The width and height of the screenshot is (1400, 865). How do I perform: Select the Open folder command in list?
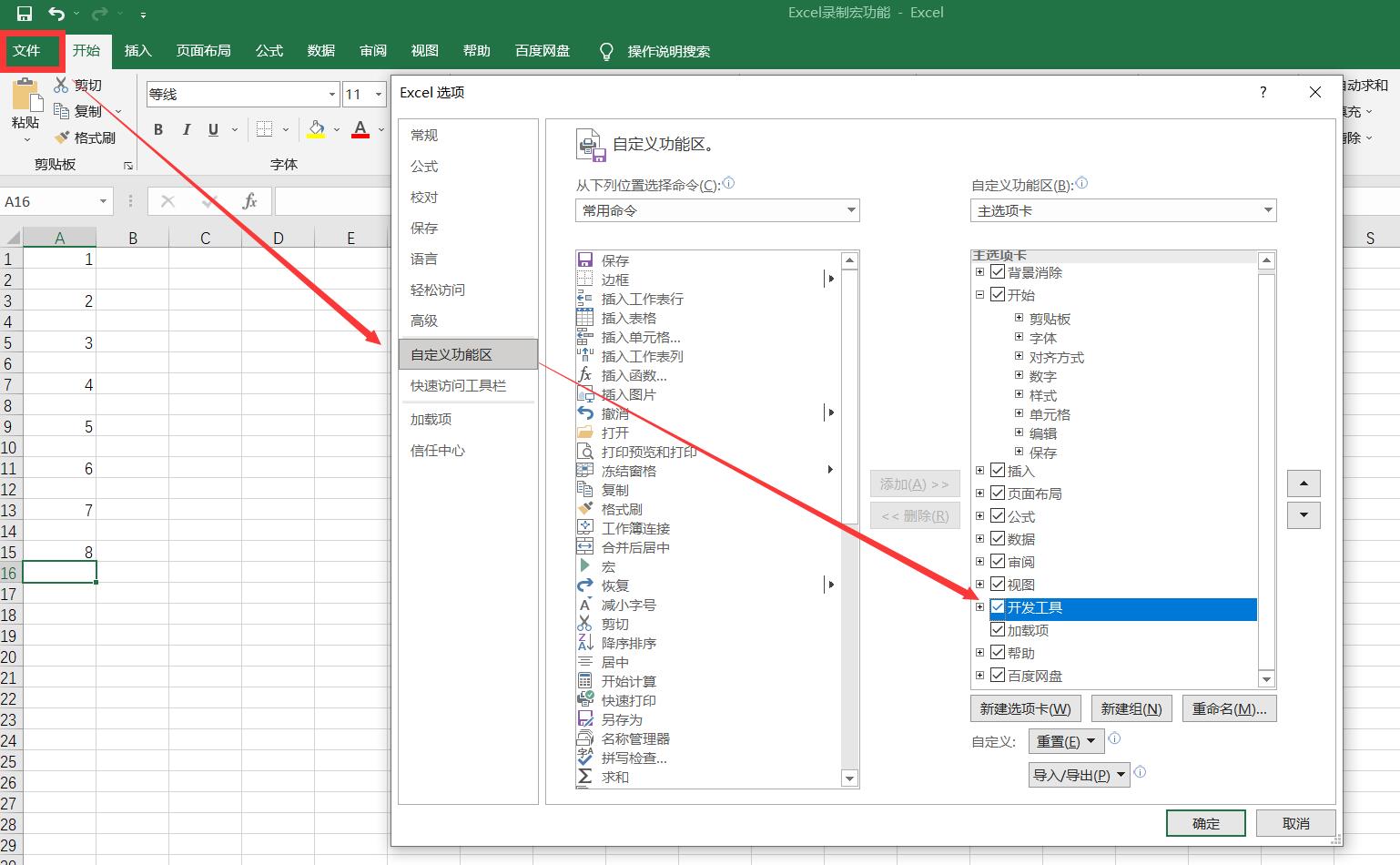click(x=614, y=432)
